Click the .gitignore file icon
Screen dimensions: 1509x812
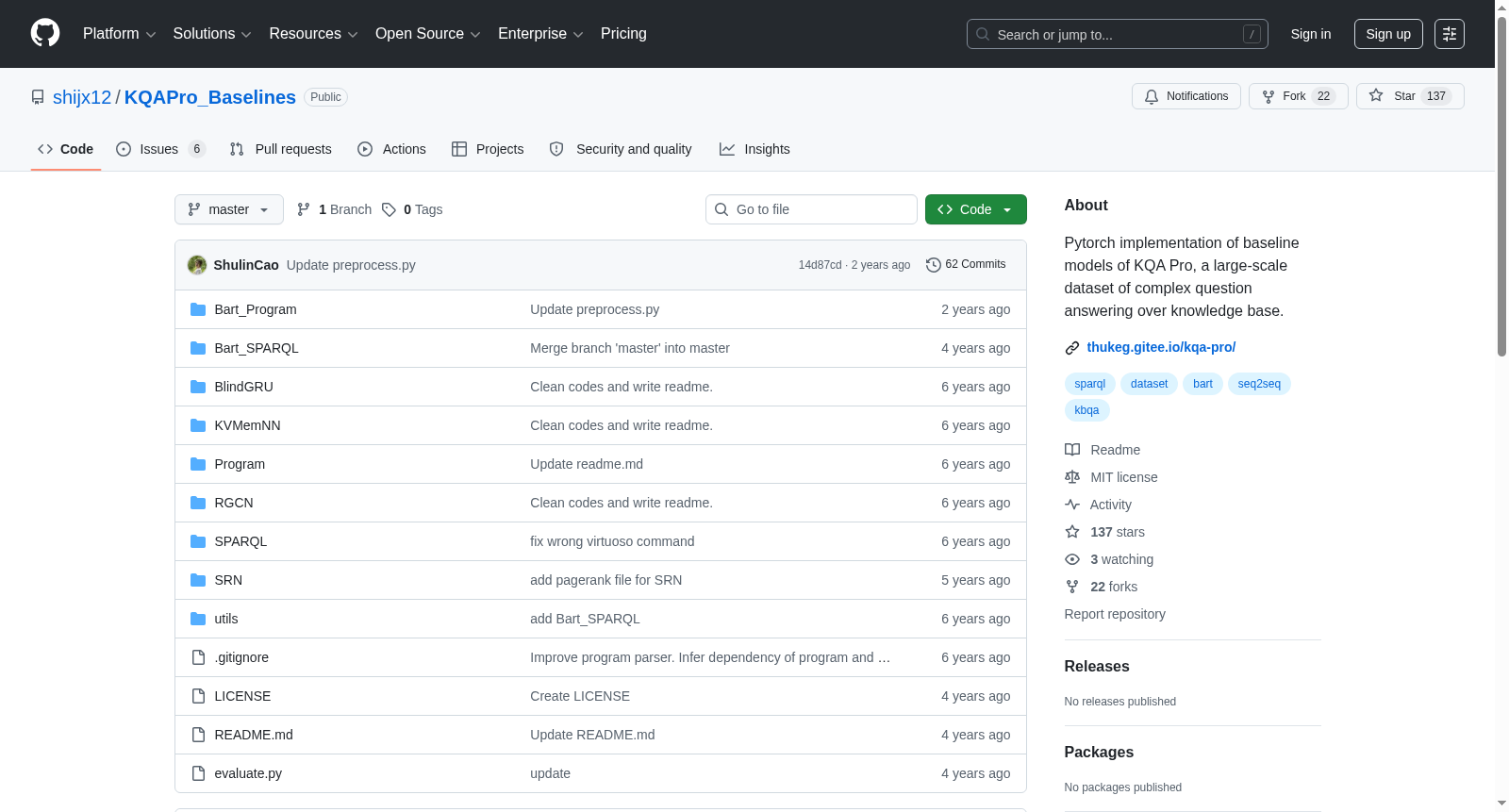(x=198, y=657)
